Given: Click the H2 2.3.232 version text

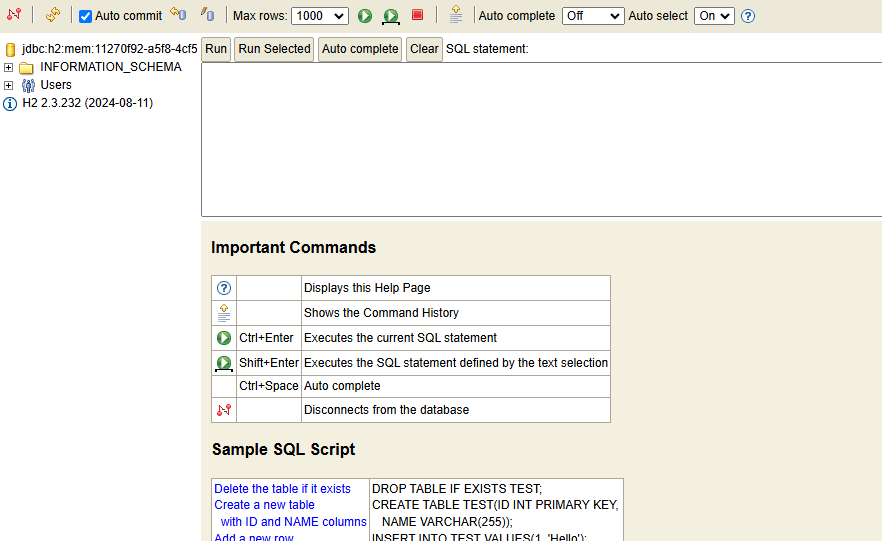Looking at the screenshot, I should click(88, 103).
